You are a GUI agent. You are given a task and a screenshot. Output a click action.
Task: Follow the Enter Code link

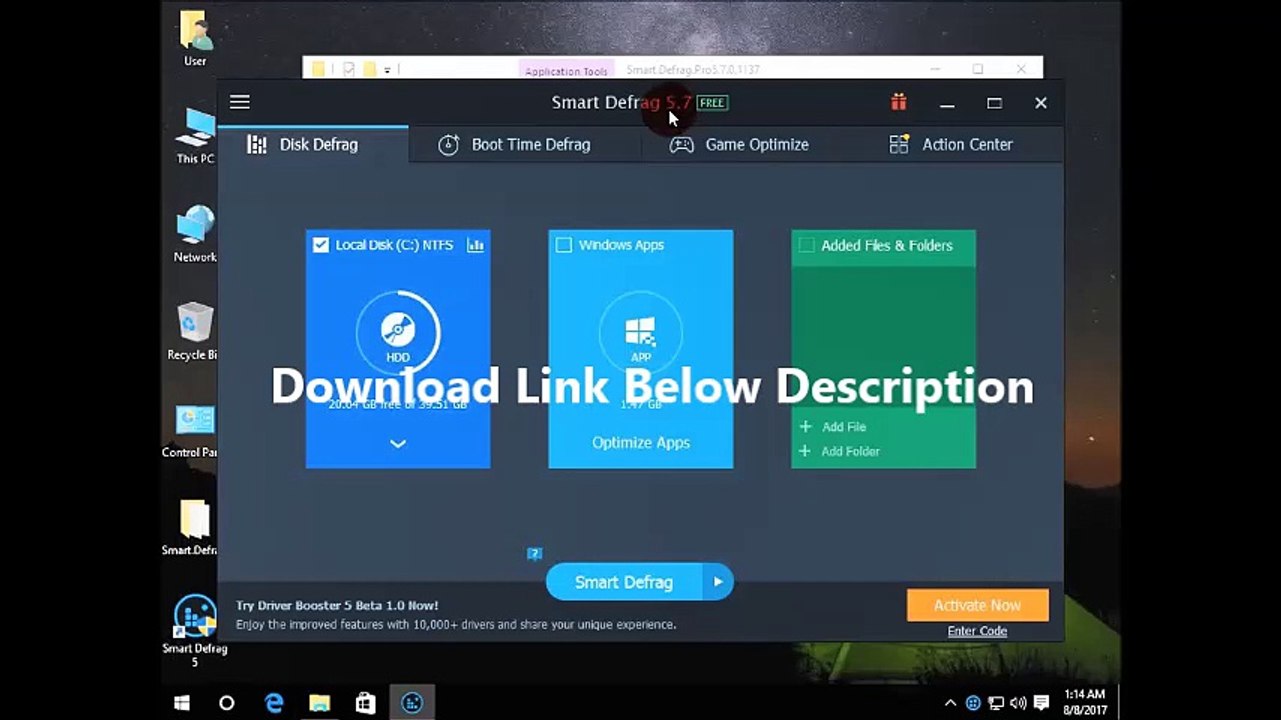977,631
